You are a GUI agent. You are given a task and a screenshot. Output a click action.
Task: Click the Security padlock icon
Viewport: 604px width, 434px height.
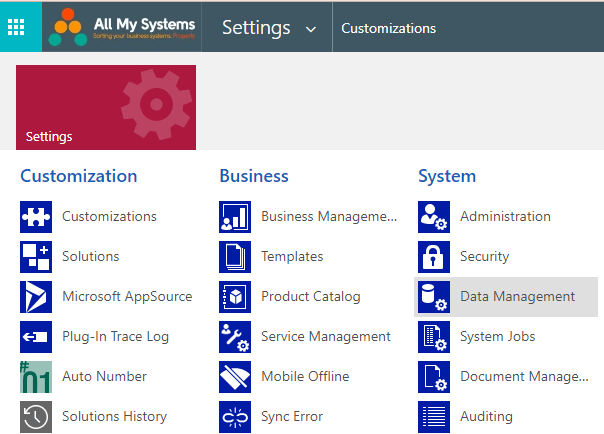tap(434, 257)
